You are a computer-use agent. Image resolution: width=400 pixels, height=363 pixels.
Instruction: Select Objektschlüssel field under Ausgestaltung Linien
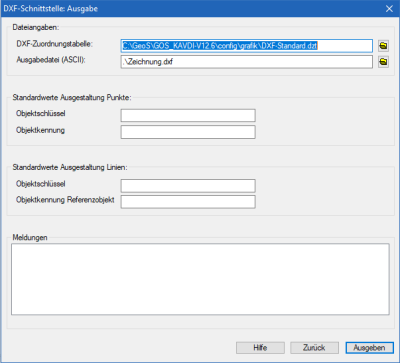pos(188,186)
